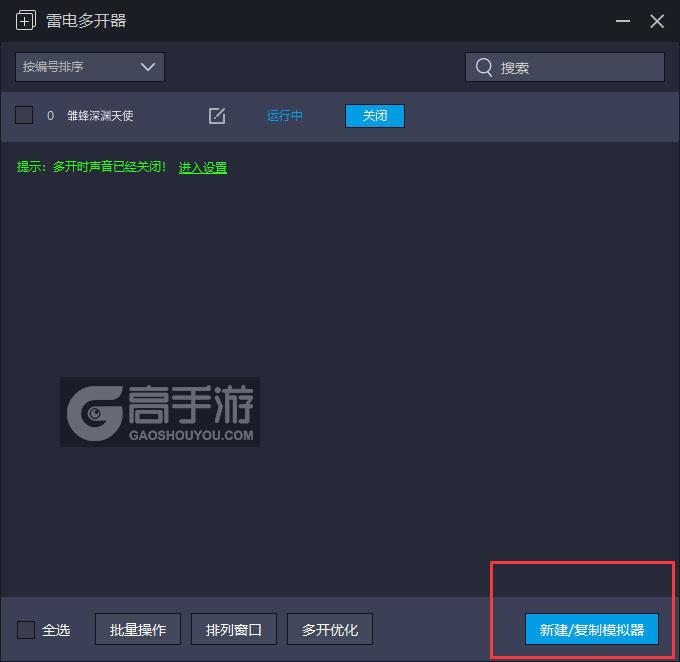The image size is (680, 662).
Task: Click the 运行中 status text
Action: [x=284, y=116]
